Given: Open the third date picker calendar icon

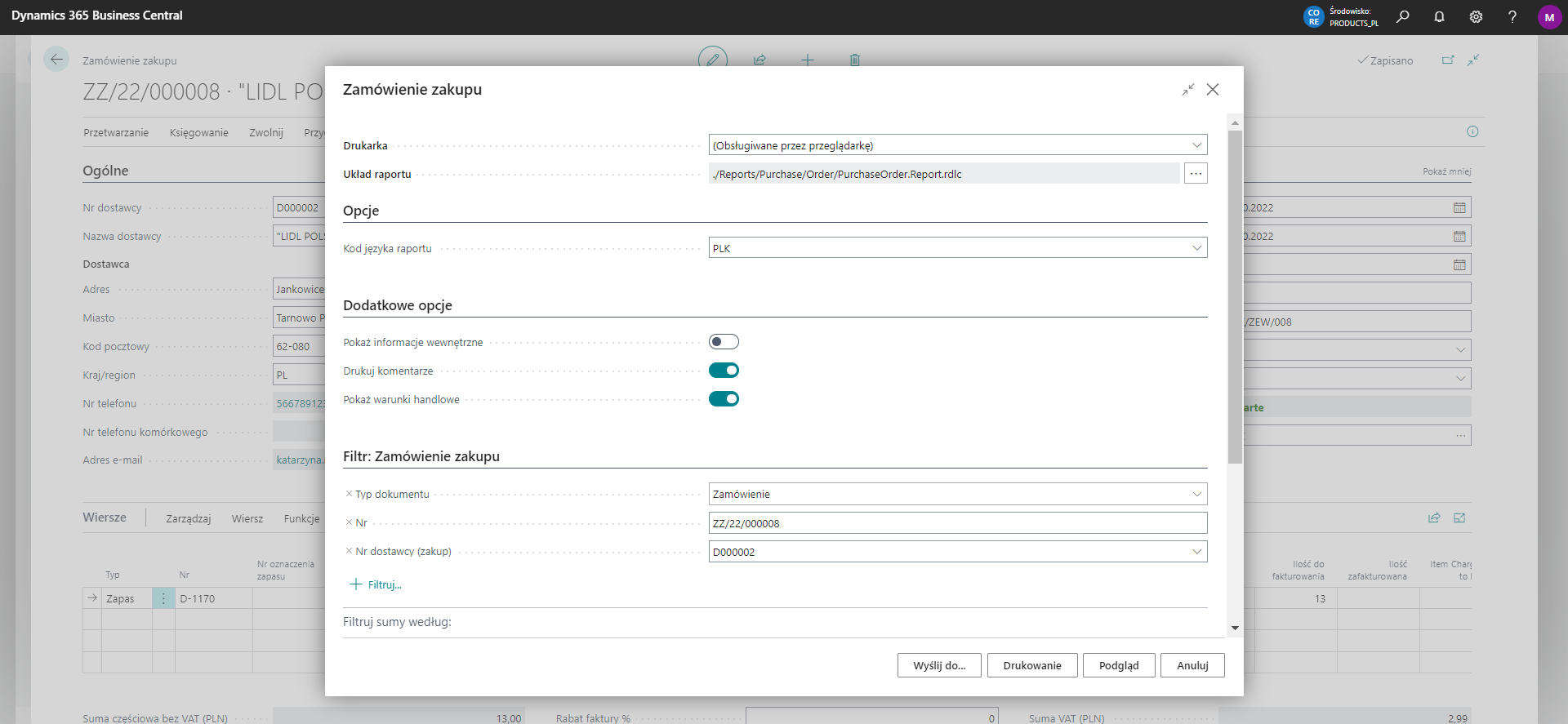Looking at the screenshot, I should coord(1459,264).
